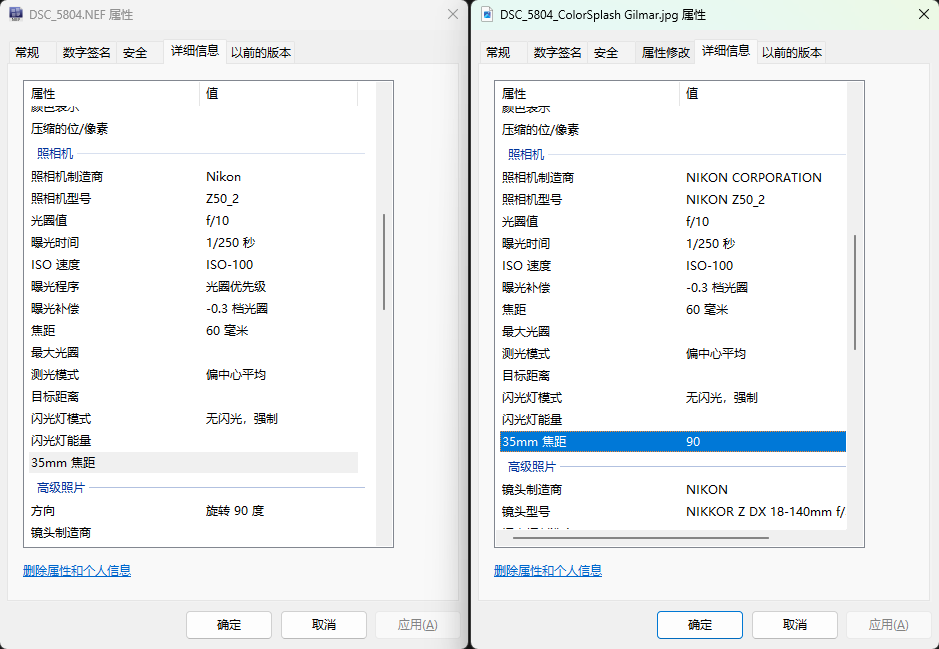Select 最大光圈 row in NEF window
Screen dimensions: 939x649
tap(193, 353)
